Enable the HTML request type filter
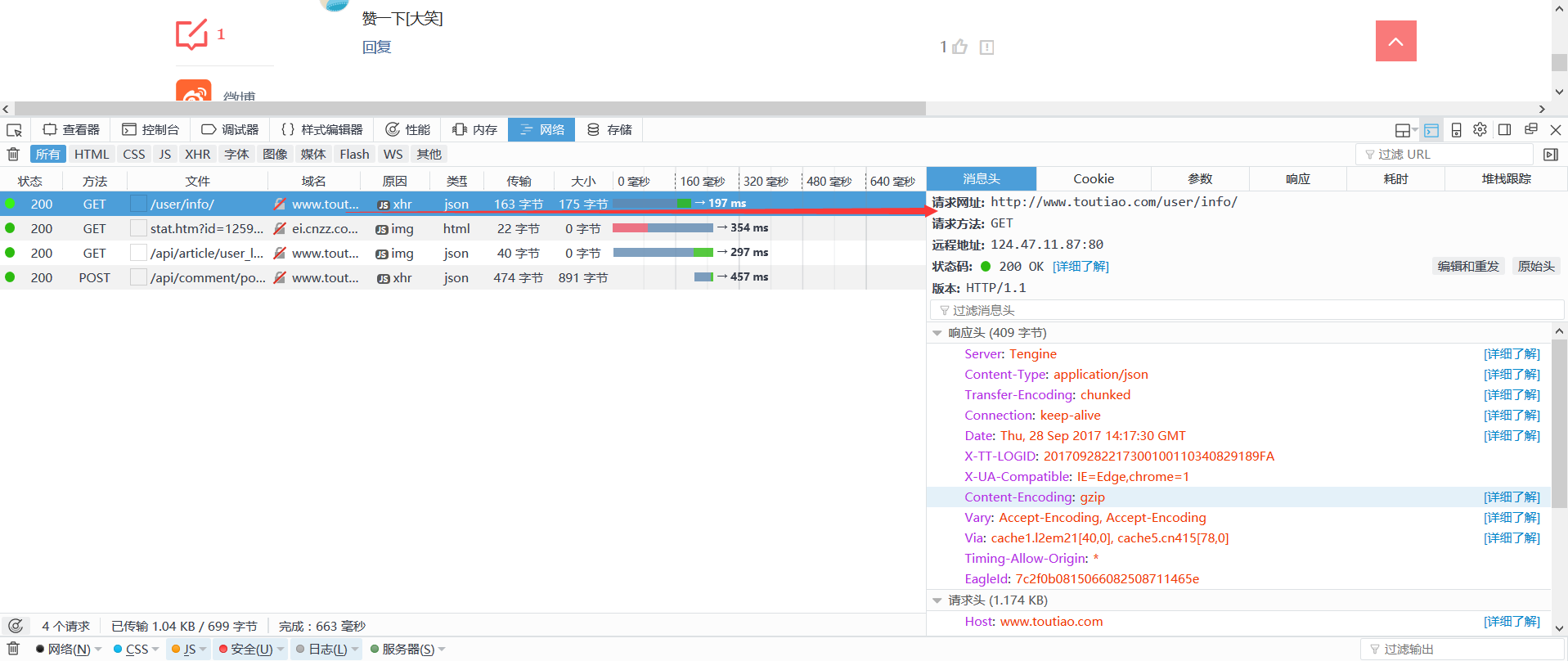The height and width of the screenshot is (661, 1568). coord(92,154)
